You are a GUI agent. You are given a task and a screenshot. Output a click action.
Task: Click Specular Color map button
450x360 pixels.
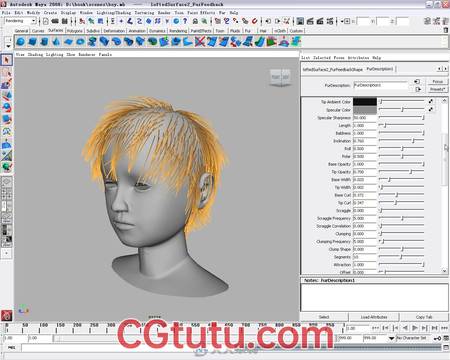(x=431, y=109)
